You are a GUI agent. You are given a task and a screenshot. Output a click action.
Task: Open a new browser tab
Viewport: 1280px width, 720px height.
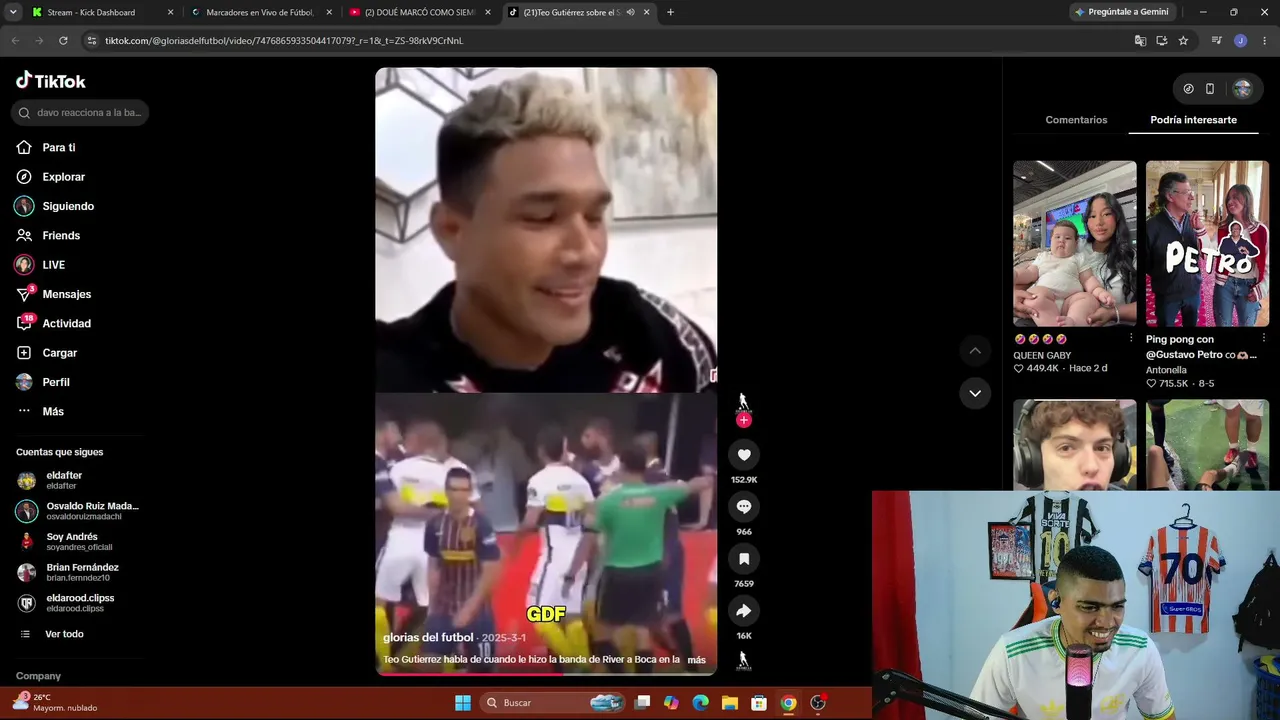tap(670, 12)
